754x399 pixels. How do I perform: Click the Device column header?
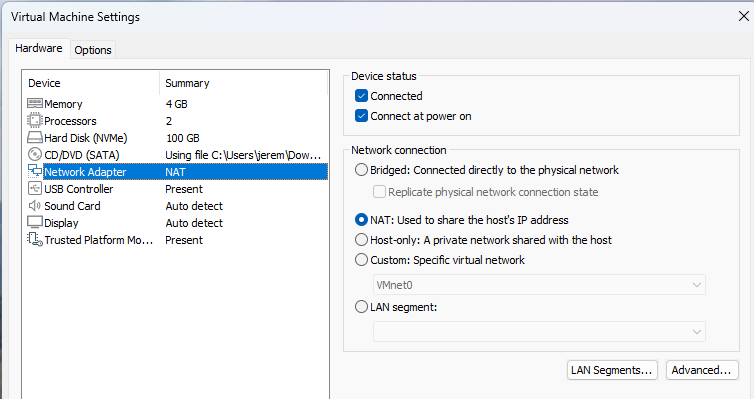(91, 83)
